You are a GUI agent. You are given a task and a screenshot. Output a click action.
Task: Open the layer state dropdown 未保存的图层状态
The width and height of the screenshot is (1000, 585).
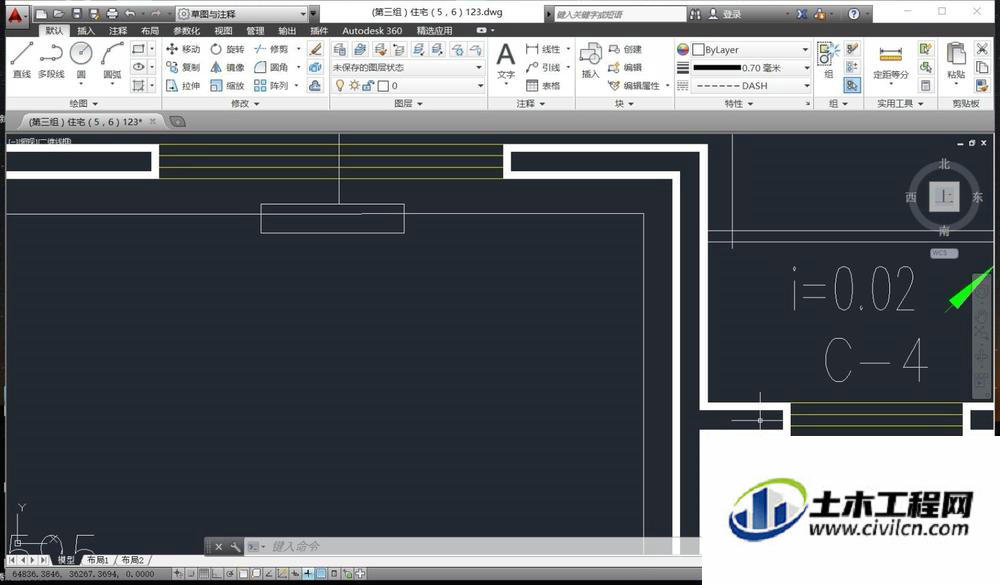pos(407,67)
